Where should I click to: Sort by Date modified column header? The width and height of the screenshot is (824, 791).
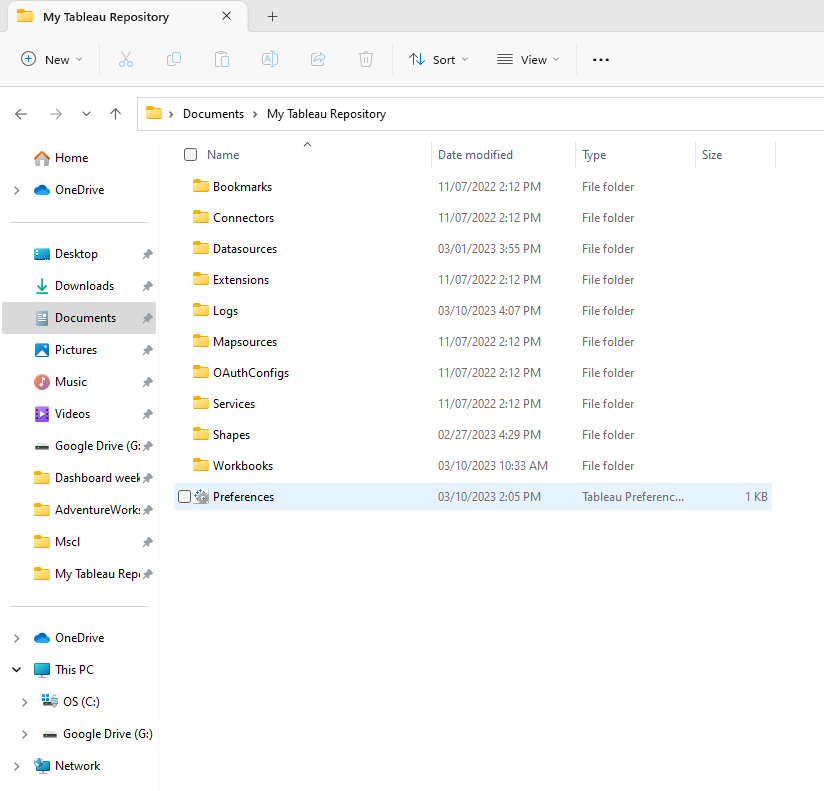(475, 155)
